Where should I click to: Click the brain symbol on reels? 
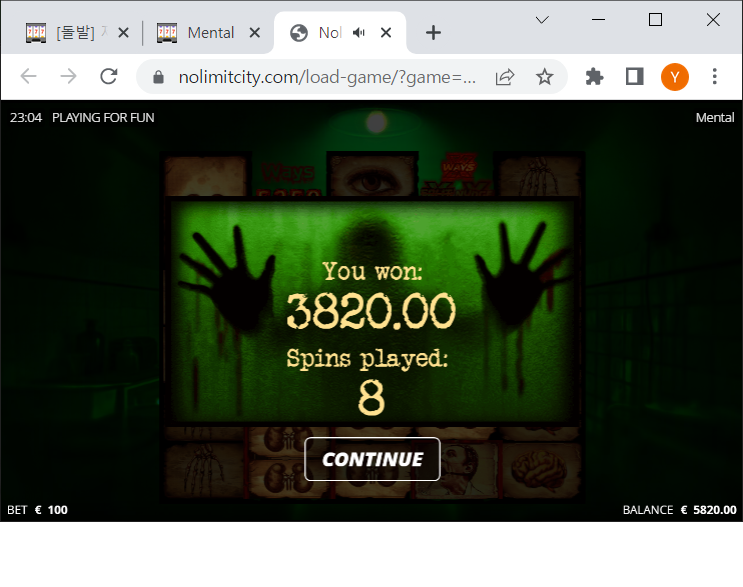(x=539, y=470)
